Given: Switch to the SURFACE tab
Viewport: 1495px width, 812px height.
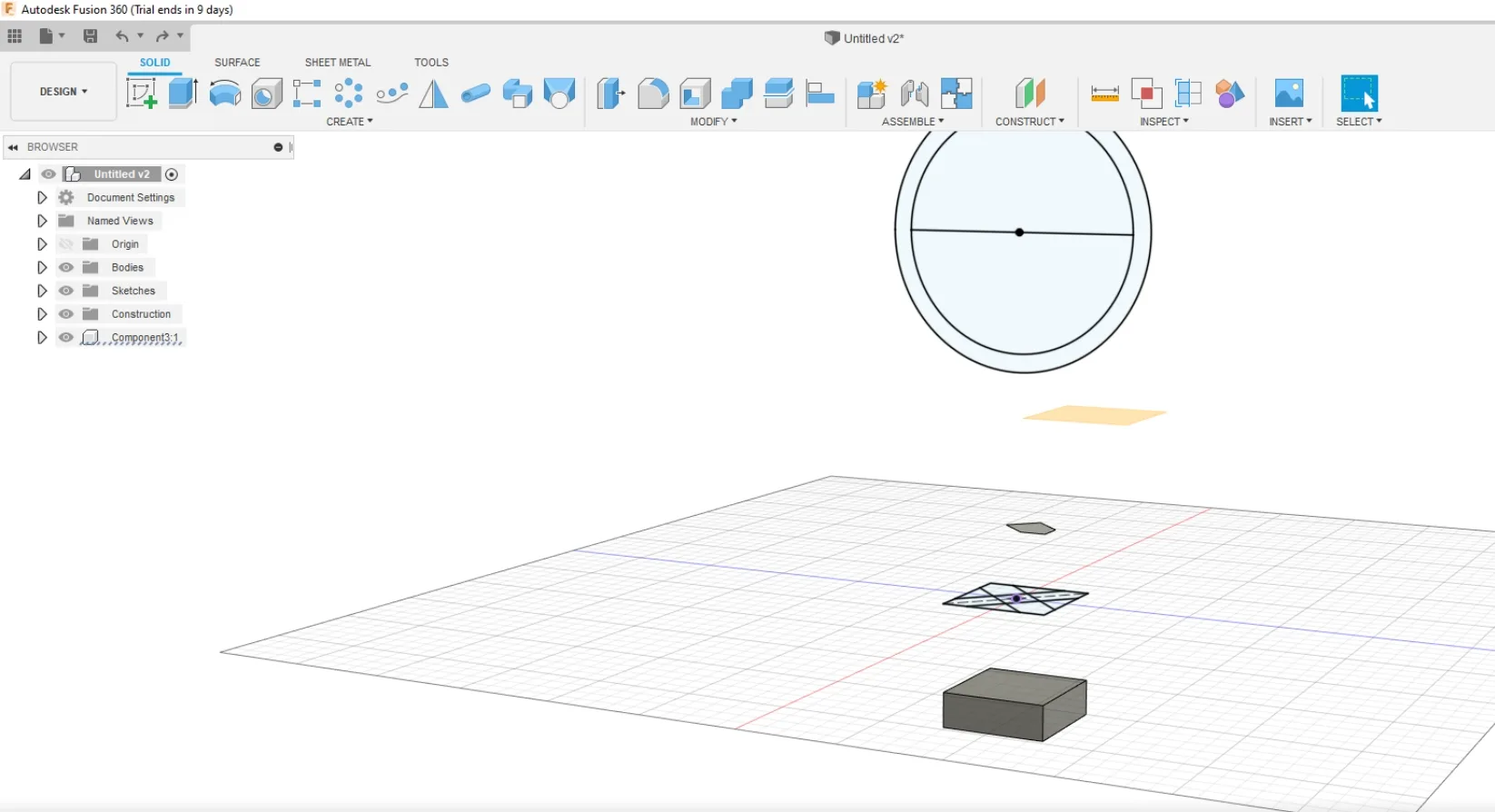Looking at the screenshot, I should (237, 63).
